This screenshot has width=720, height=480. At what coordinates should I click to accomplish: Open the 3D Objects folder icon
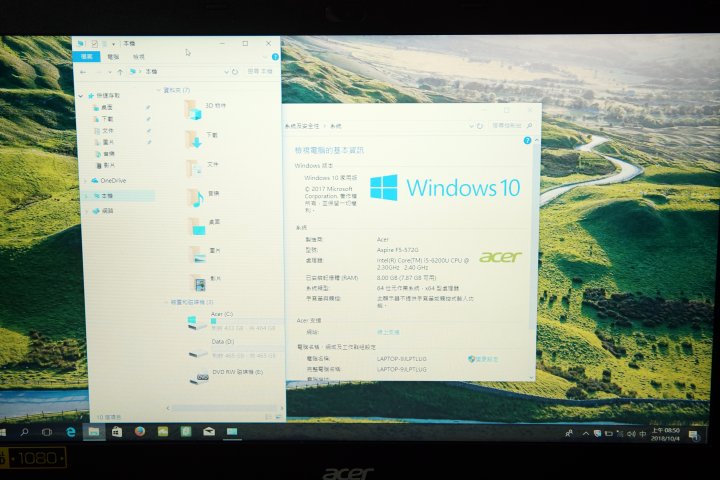coord(193,111)
